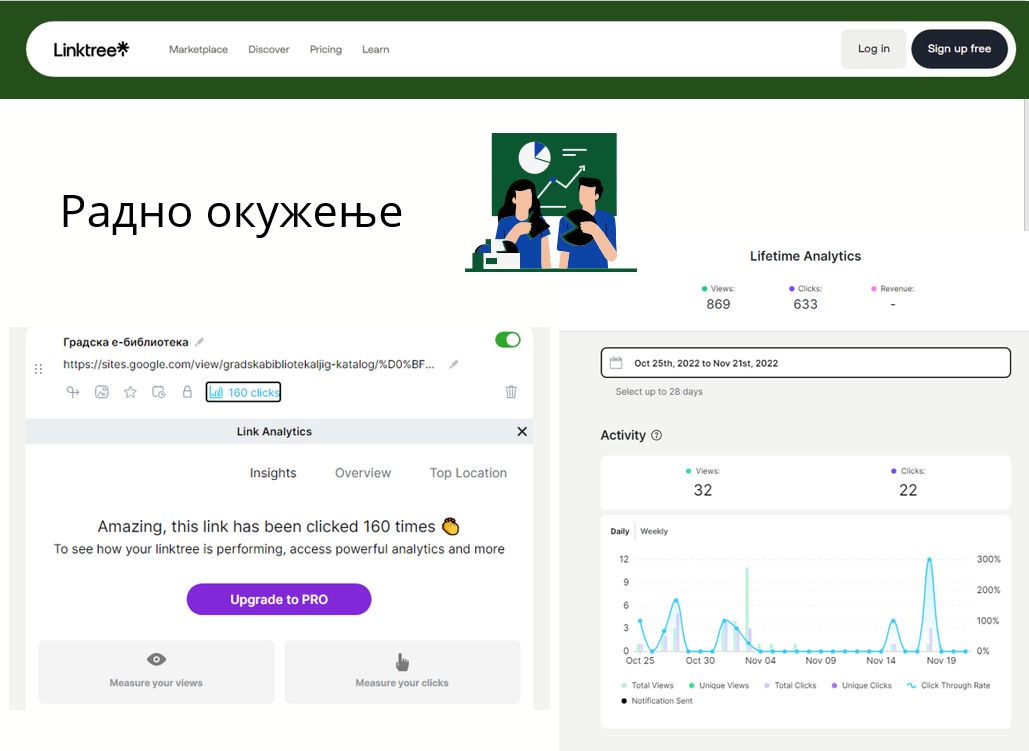Click the Measure your clicks card
Screen dimensions: 1029x751
click(x=402, y=672)
